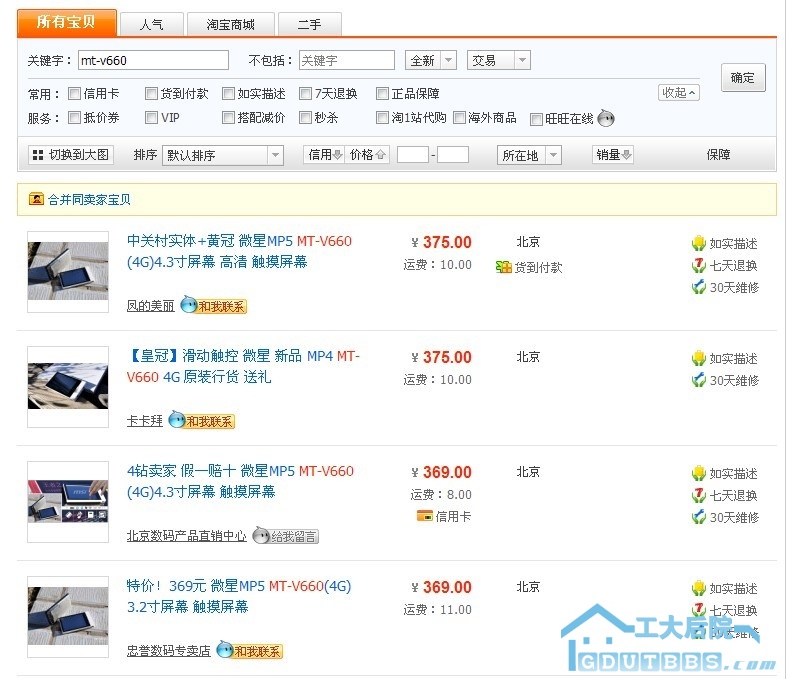Click 30天维修 icon in 皇冠 listing
Screen dimensions: 786x679
click(x=698, y=381)
